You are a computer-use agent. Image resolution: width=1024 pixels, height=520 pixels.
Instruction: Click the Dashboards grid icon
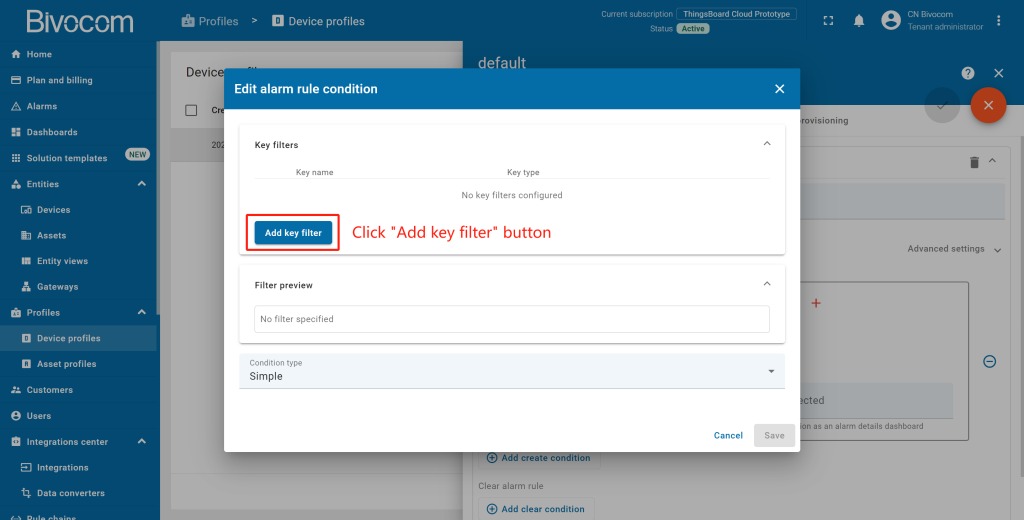[x=16, y=132]
